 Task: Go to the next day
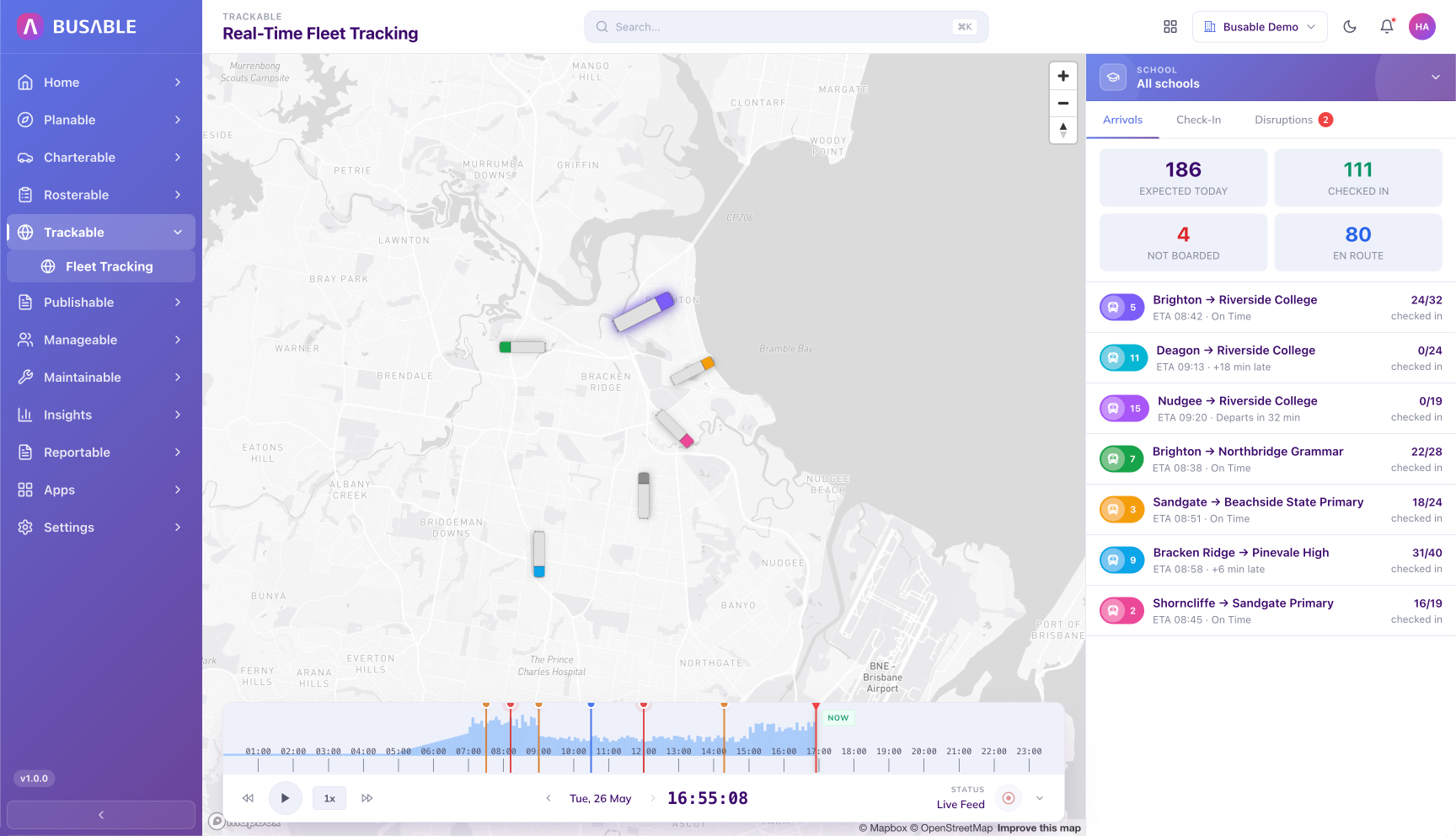click(652, 798)
